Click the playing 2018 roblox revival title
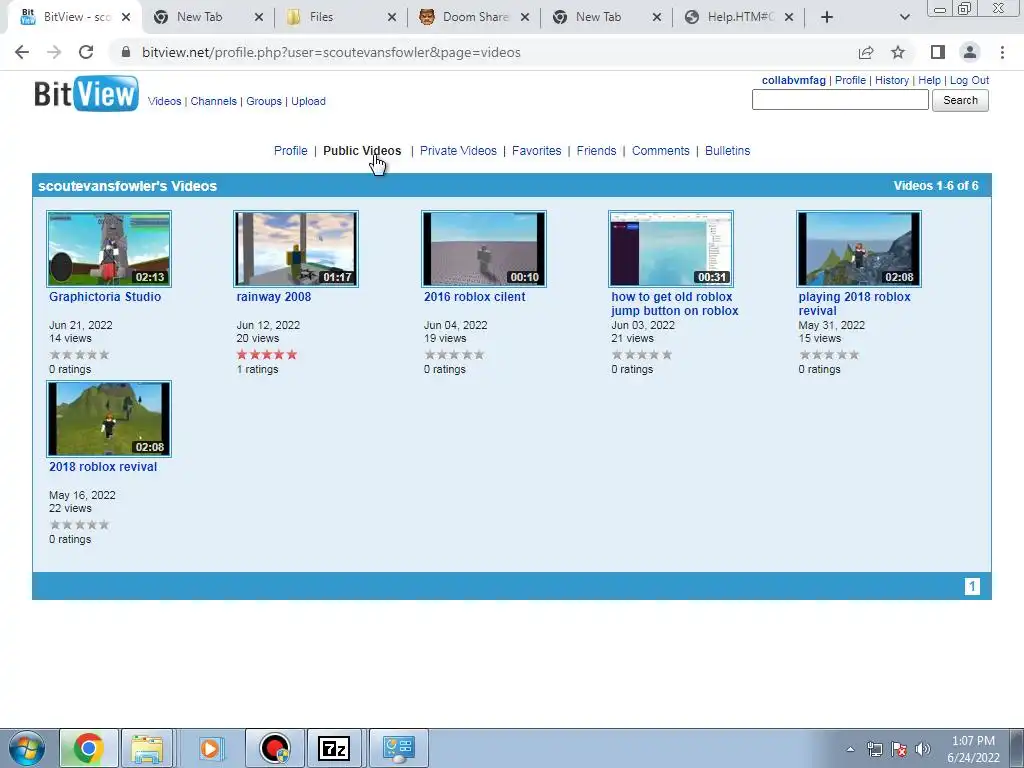1024x768 pixels. click(x=854, y=304)
